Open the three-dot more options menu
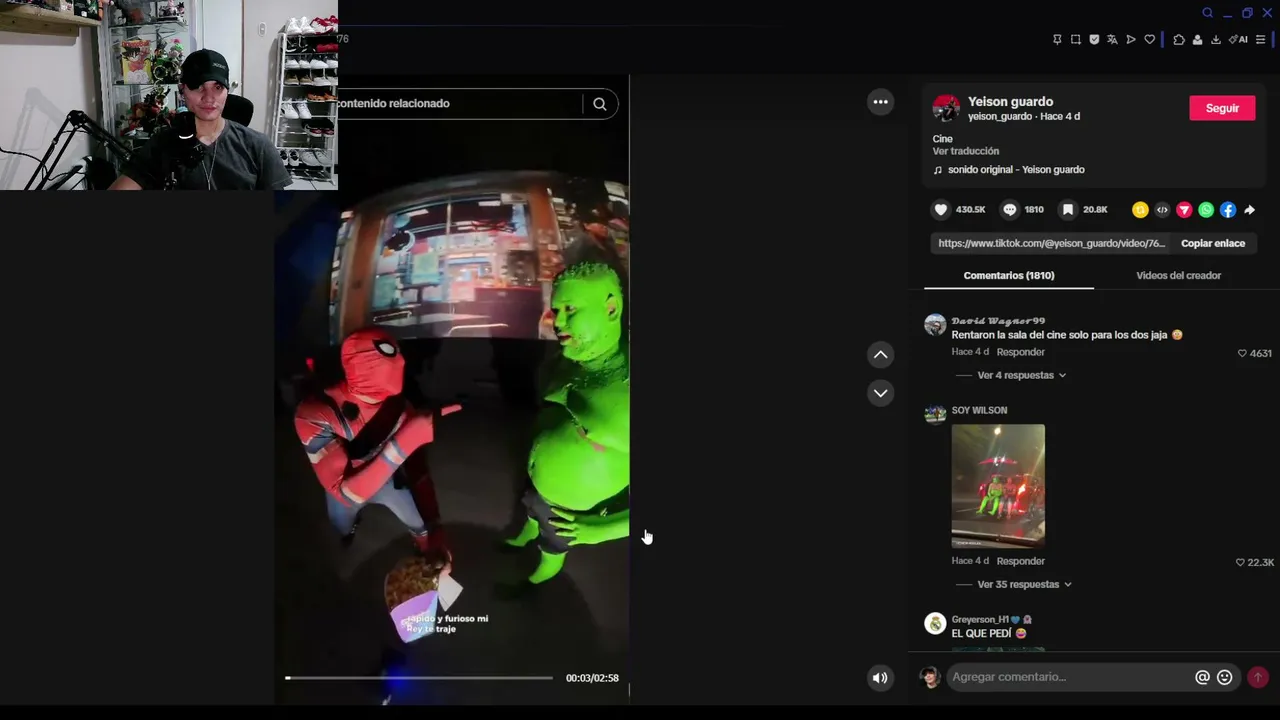The image size is (1280, 720). (x=880, y=102)
